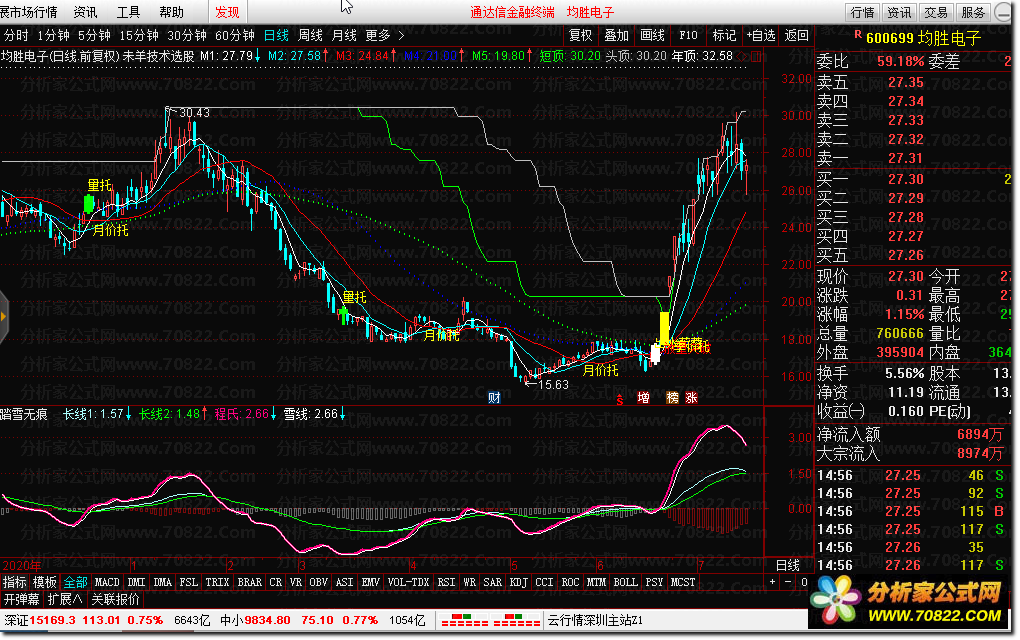Viewport: 1020px width, 640px height.
Task: Switch indicator to BRAR
Action: pos(250,582)
